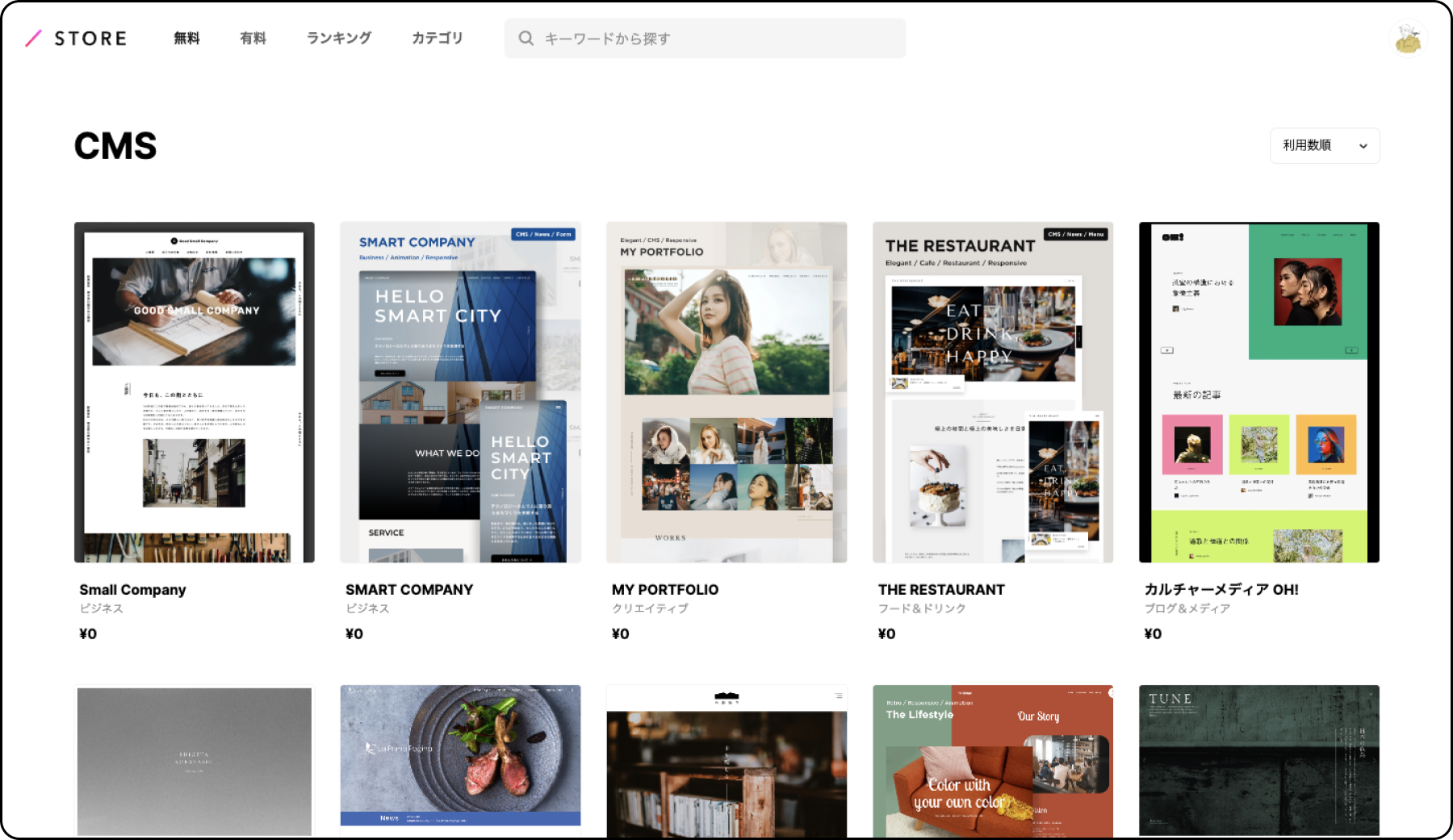Image resolution: width=1453 pixels, height=840 pixels.
Task: Open the user avatar menu
Action: pyautogui.click(x=1408, y=38)
